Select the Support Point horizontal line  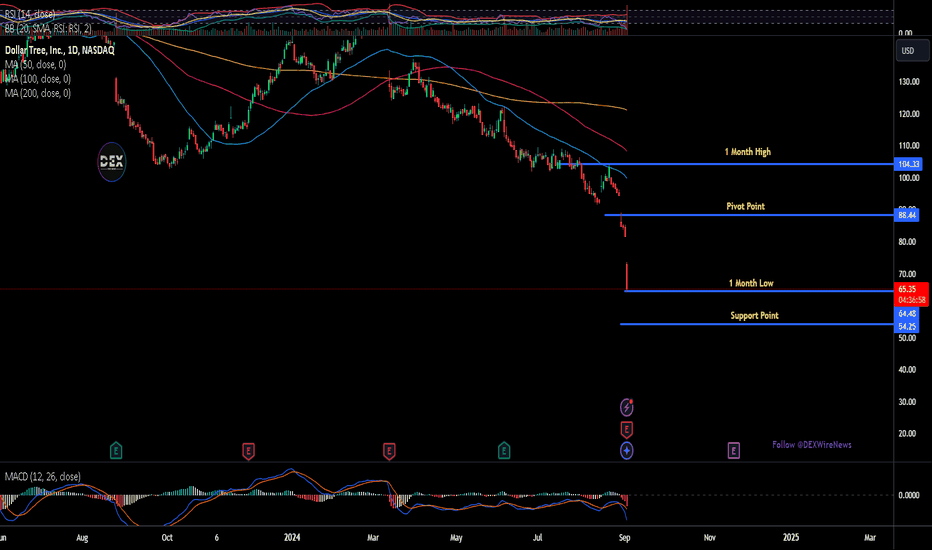click(756, 324)
